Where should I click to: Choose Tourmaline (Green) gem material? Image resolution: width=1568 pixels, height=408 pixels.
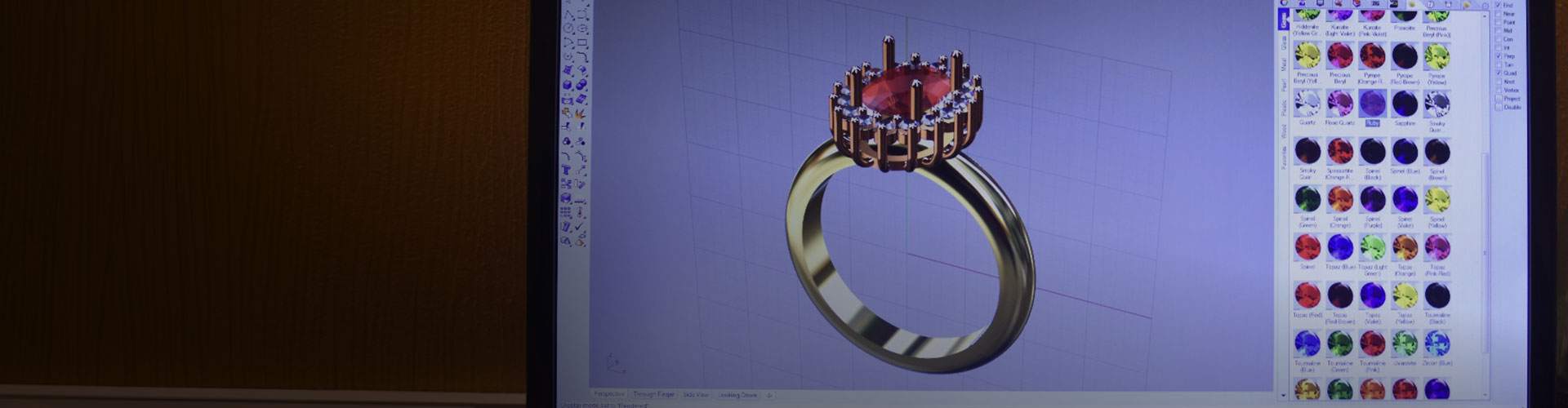(1340, 343)
